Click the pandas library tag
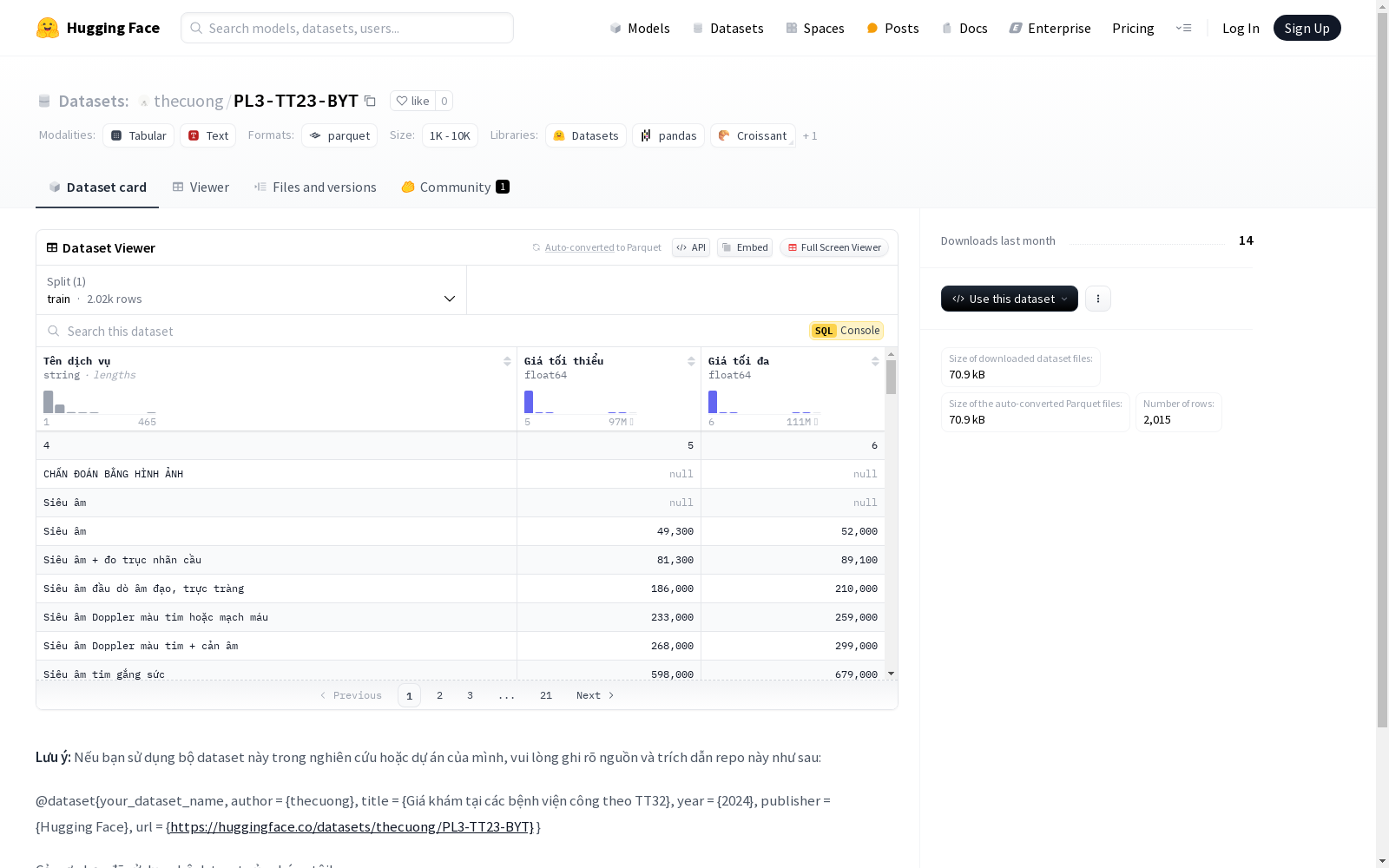This screenshot has height=868, width=1389. pos(668,135)
